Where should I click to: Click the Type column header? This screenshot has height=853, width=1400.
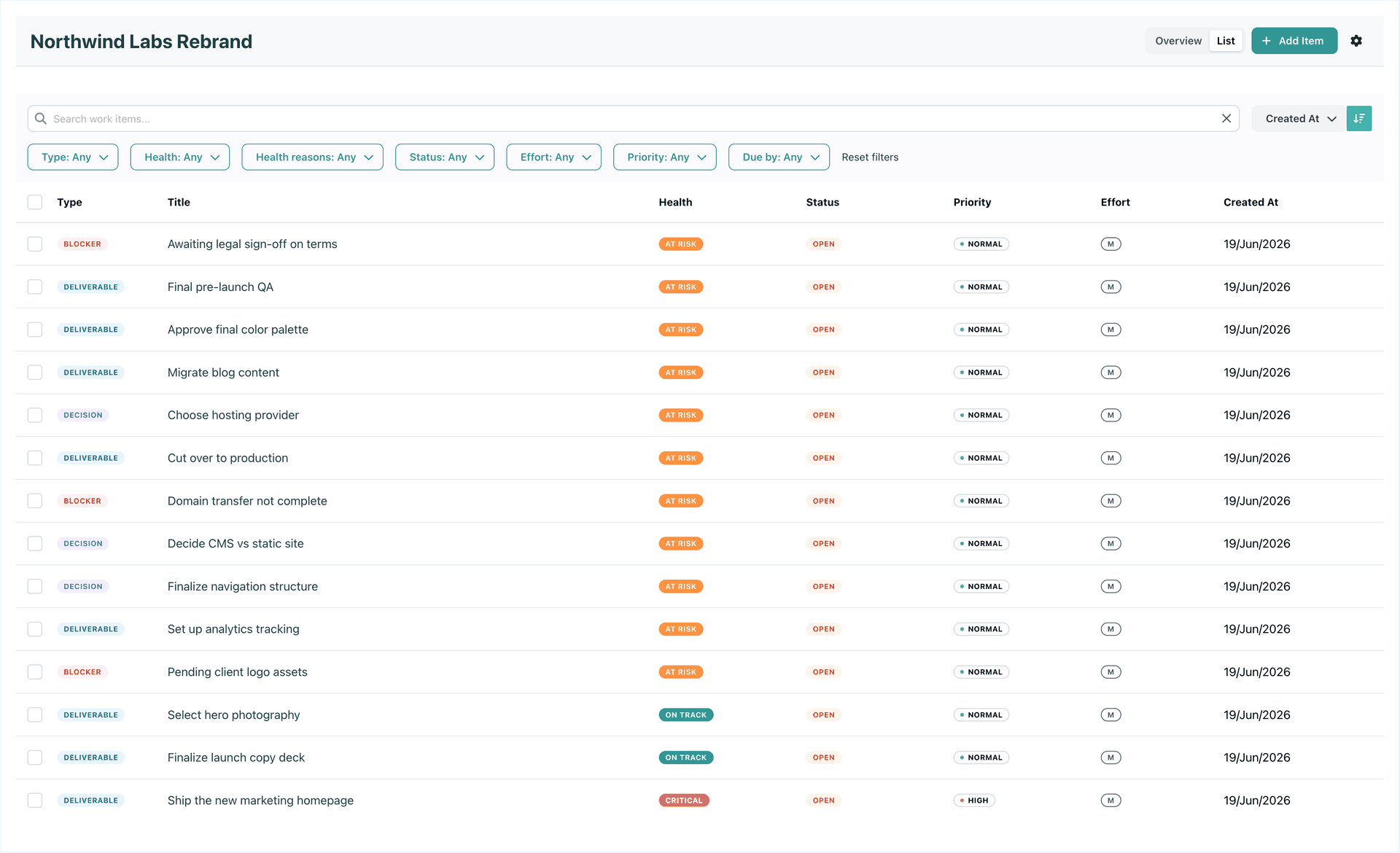tap(69, 202)
